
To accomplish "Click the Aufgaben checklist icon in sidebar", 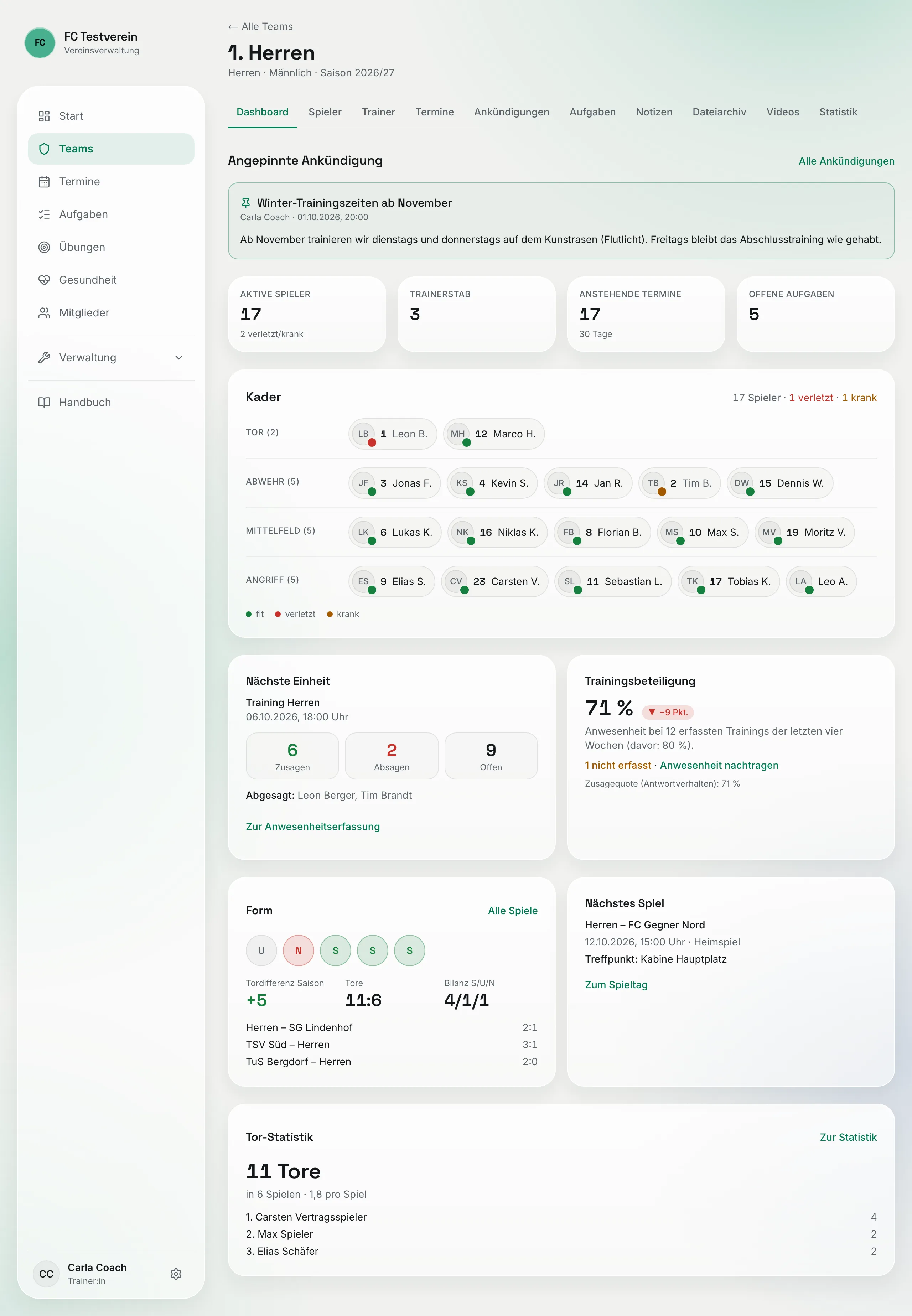I will pos(44,214).
